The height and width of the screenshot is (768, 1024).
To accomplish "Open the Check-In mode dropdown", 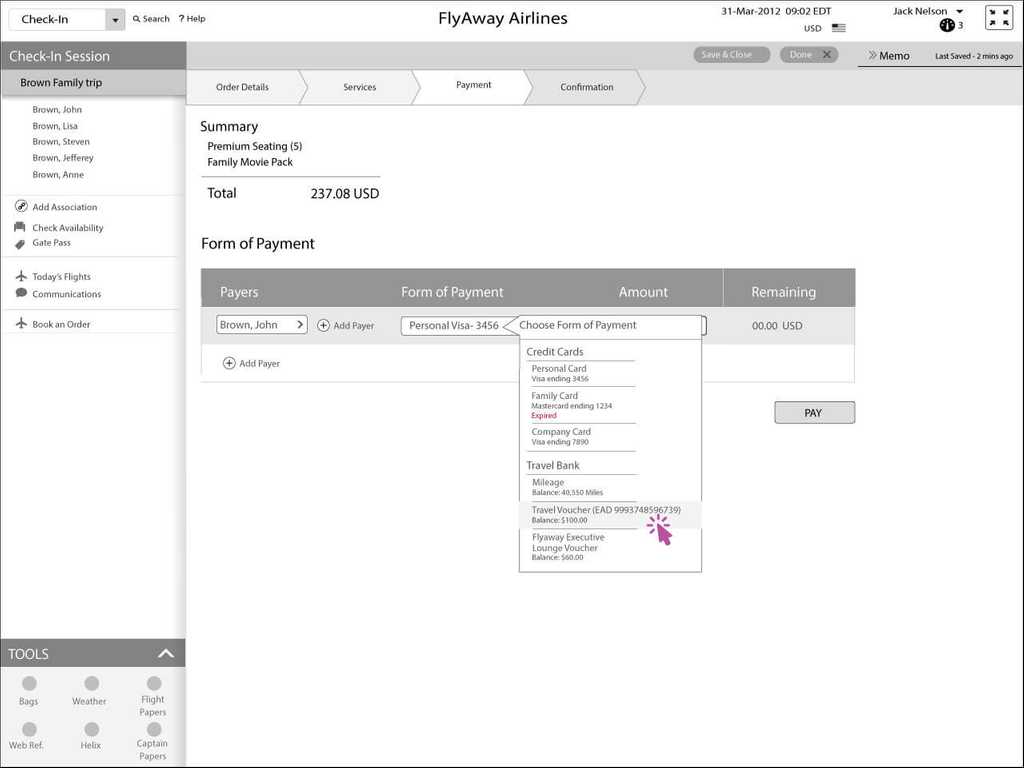I will pos(114,20).
